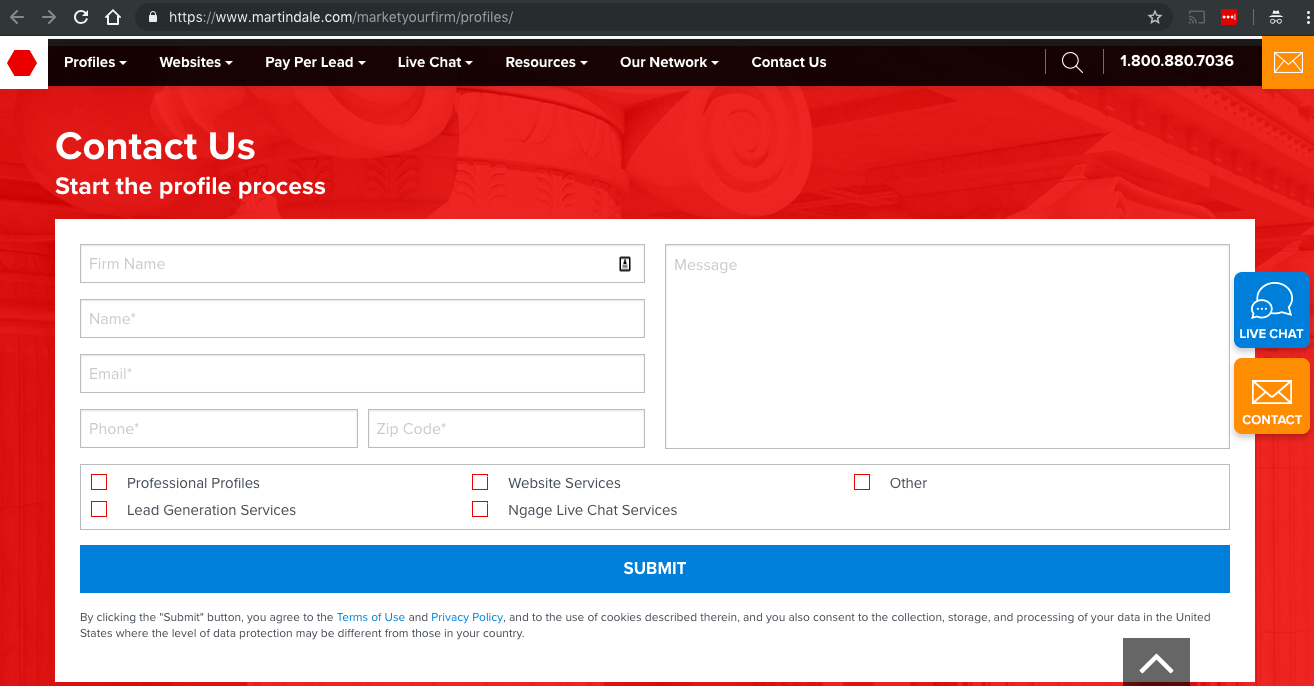Open the search magnifier icon
Viewport: 1314px width, 686px height.
pos(1072,62)
